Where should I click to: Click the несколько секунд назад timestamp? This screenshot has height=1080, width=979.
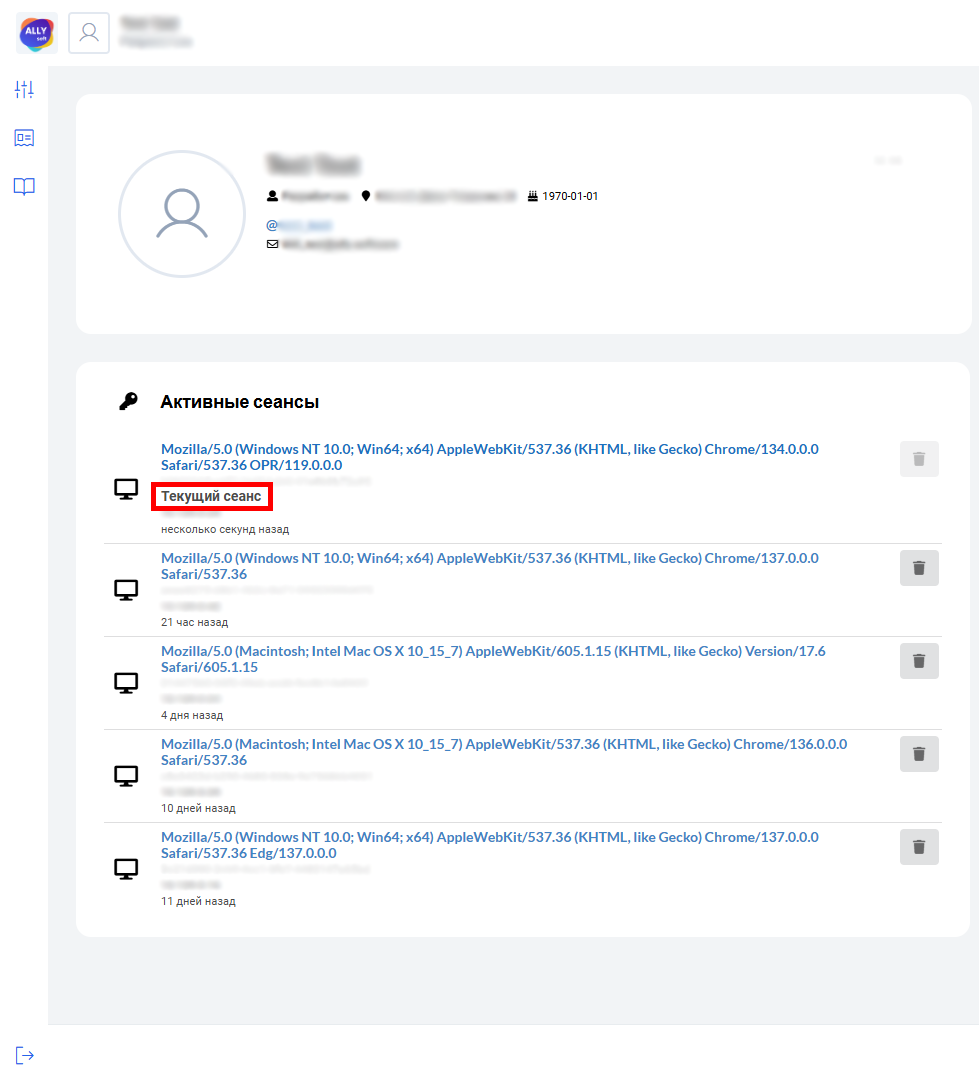point(225,529)
